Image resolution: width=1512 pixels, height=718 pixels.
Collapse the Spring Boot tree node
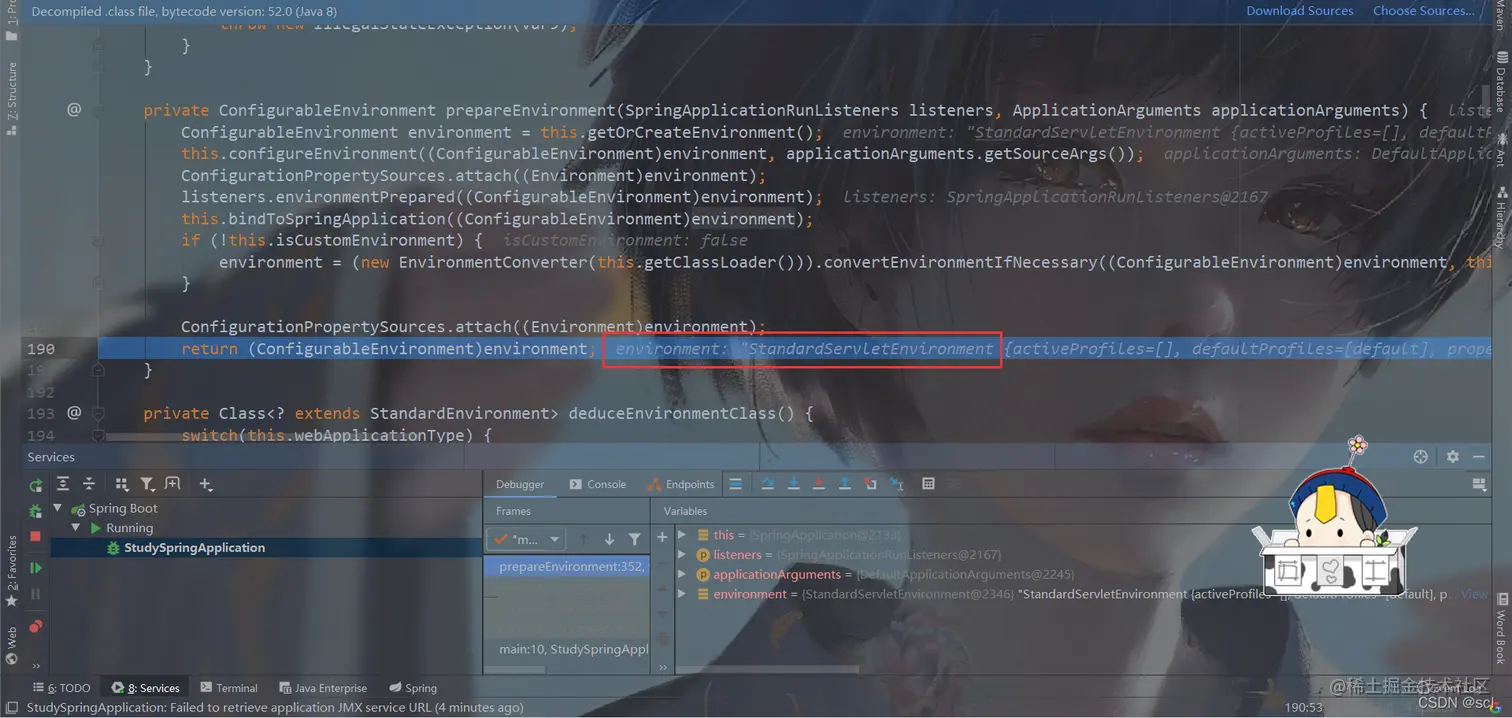click(58, 508)
